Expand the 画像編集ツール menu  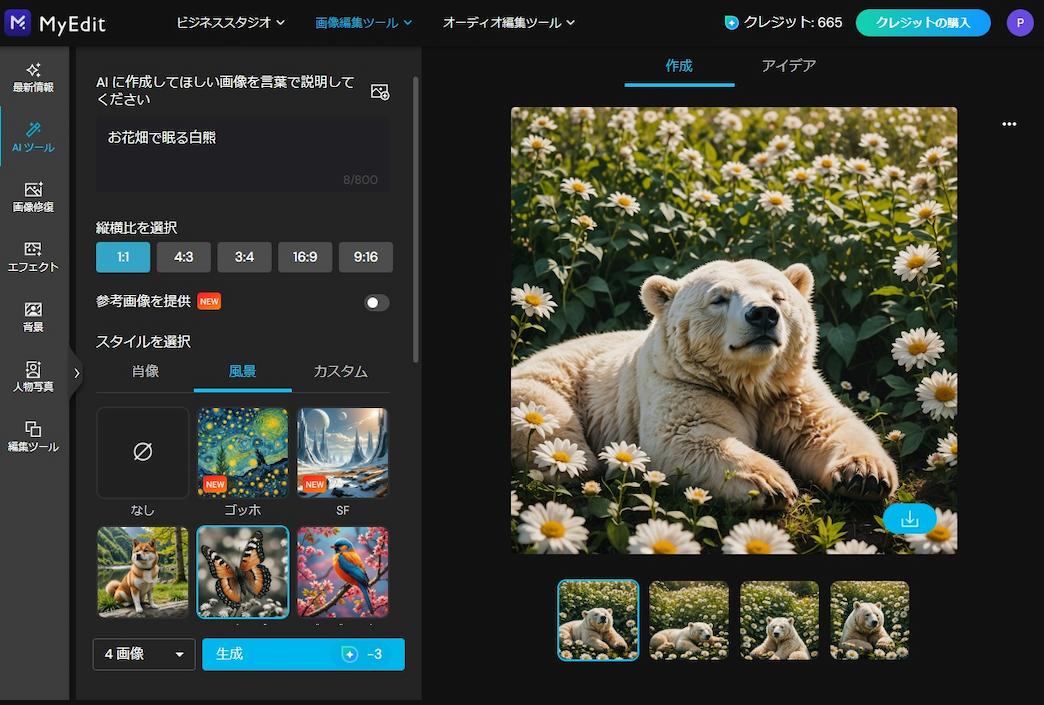click(363, 23)
